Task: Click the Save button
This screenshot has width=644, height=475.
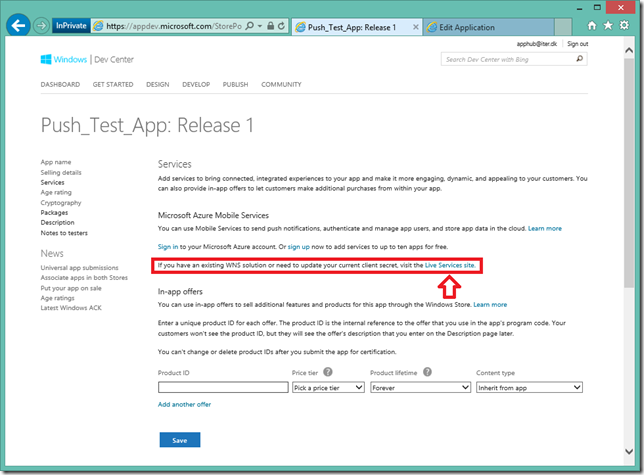Action: point(180,440)
